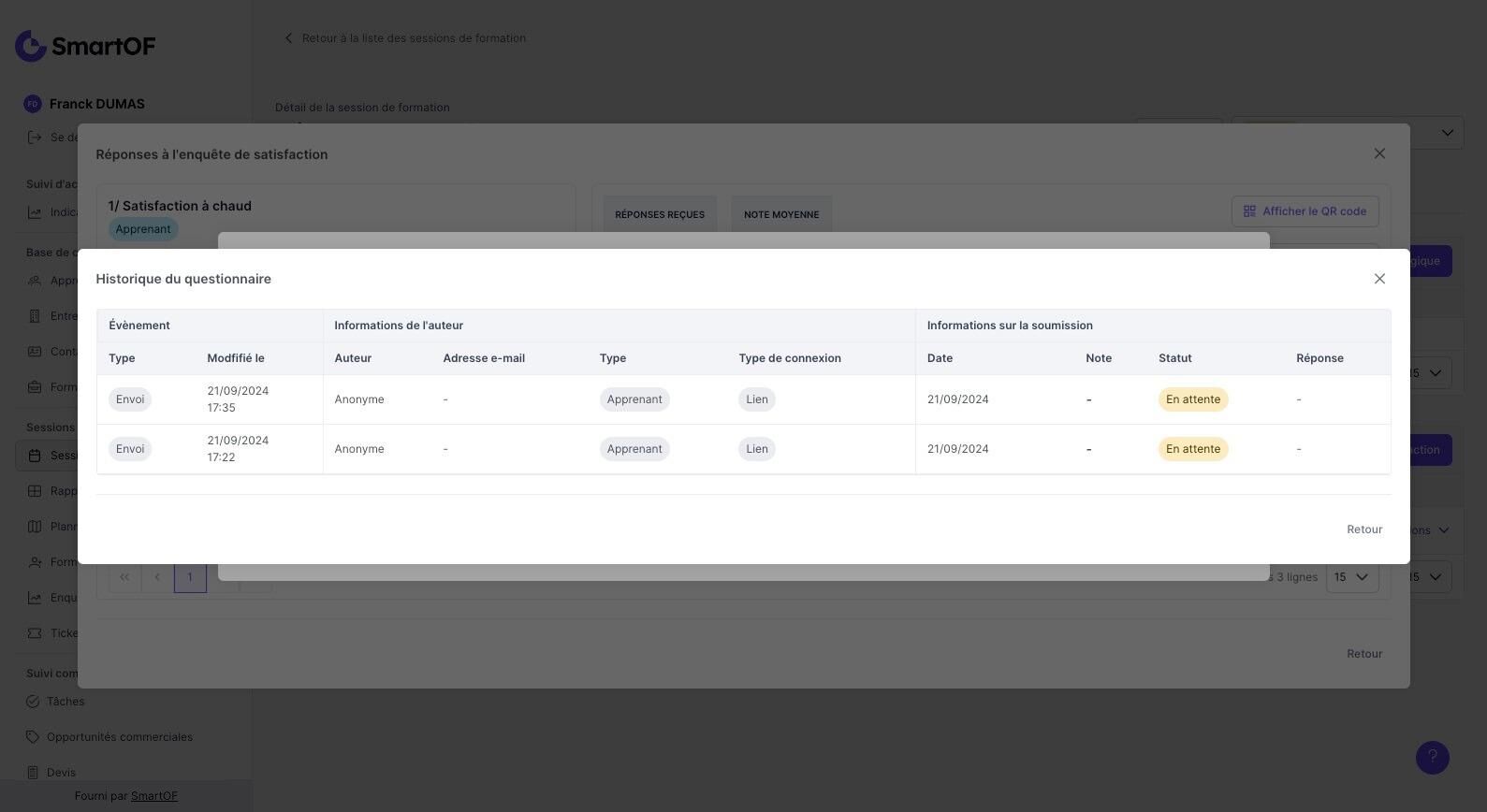Click the date cell 21/09/2024 17:35
The width and height of the screenshot is (1487, 812).
(x=238, y=399)
